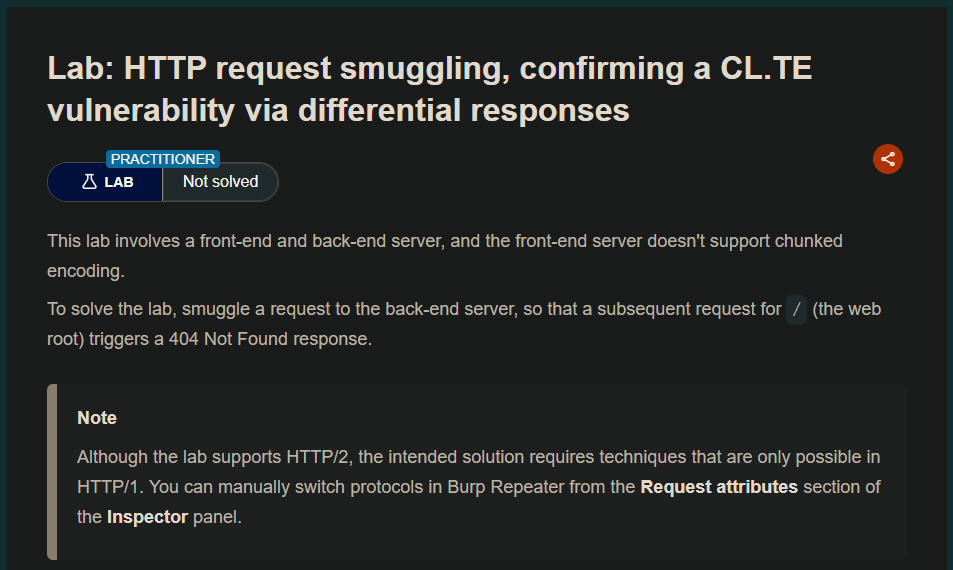Screen dimensions: 953x570
Task: Click the bold Request attributes text
Action: click(x=719, y=487)
